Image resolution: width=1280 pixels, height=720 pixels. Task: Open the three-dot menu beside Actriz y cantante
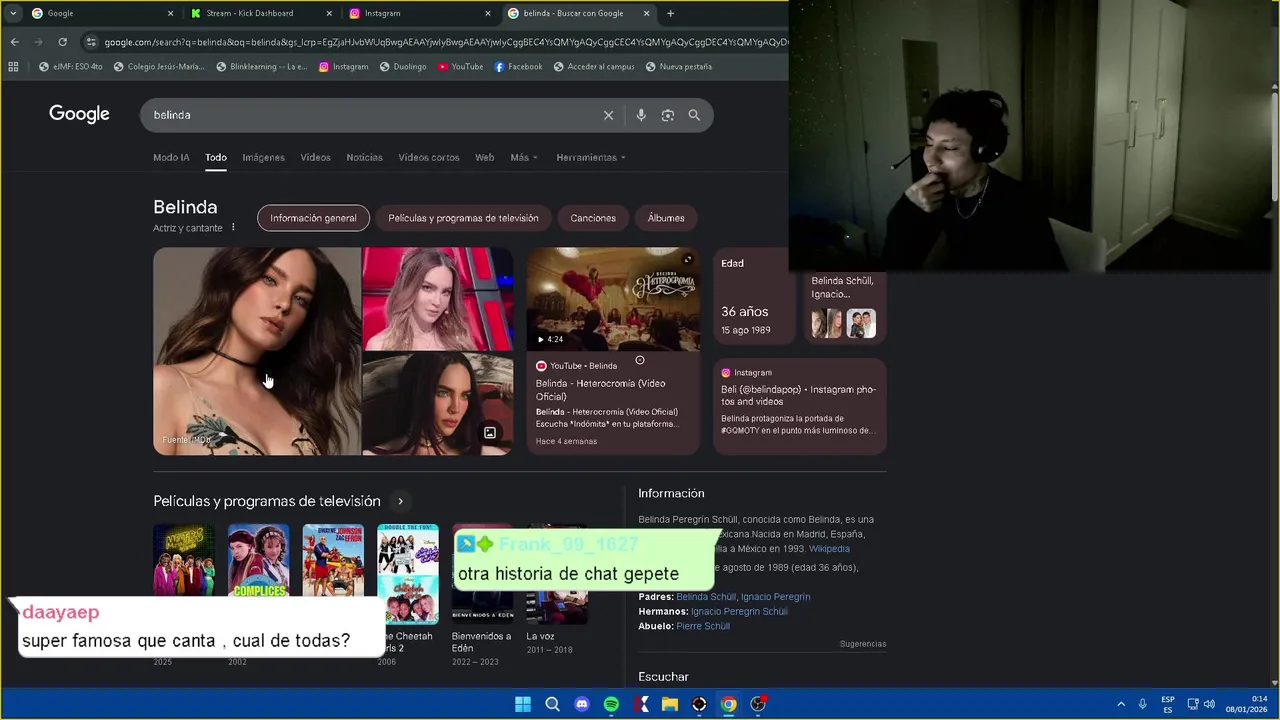233,227
